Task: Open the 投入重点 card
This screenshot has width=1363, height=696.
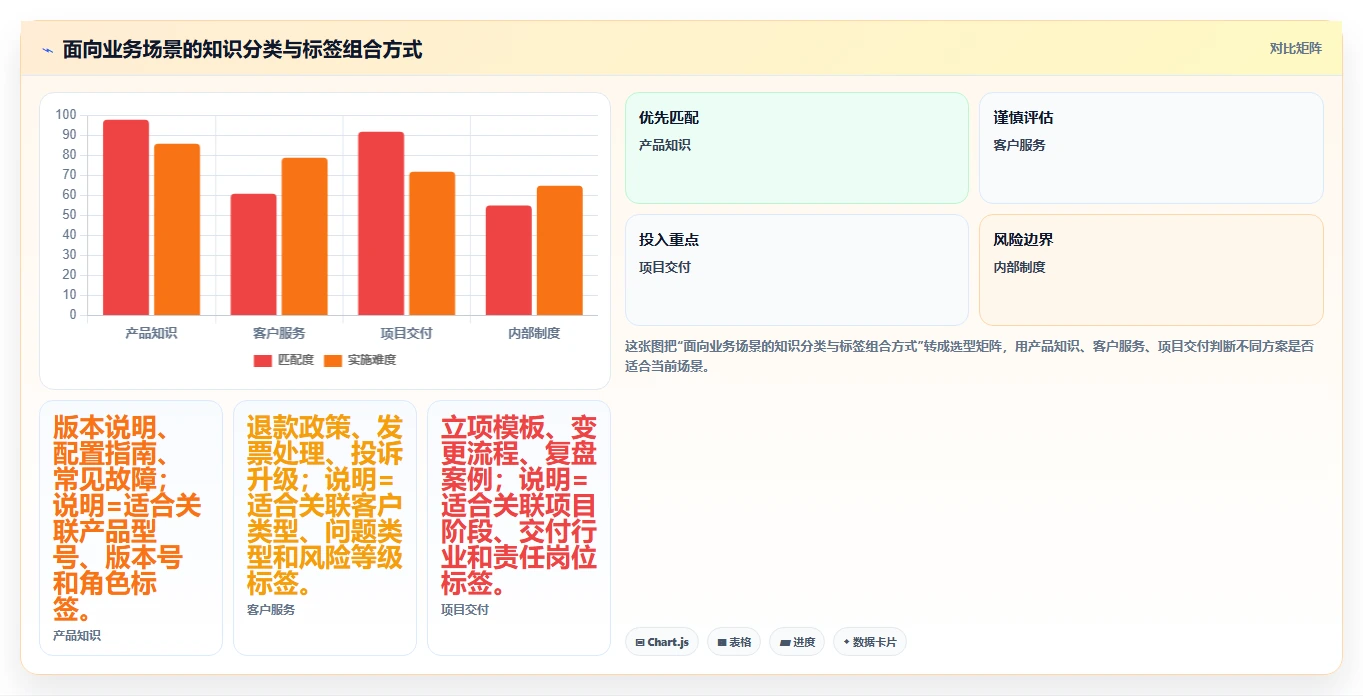Action: 797,270
